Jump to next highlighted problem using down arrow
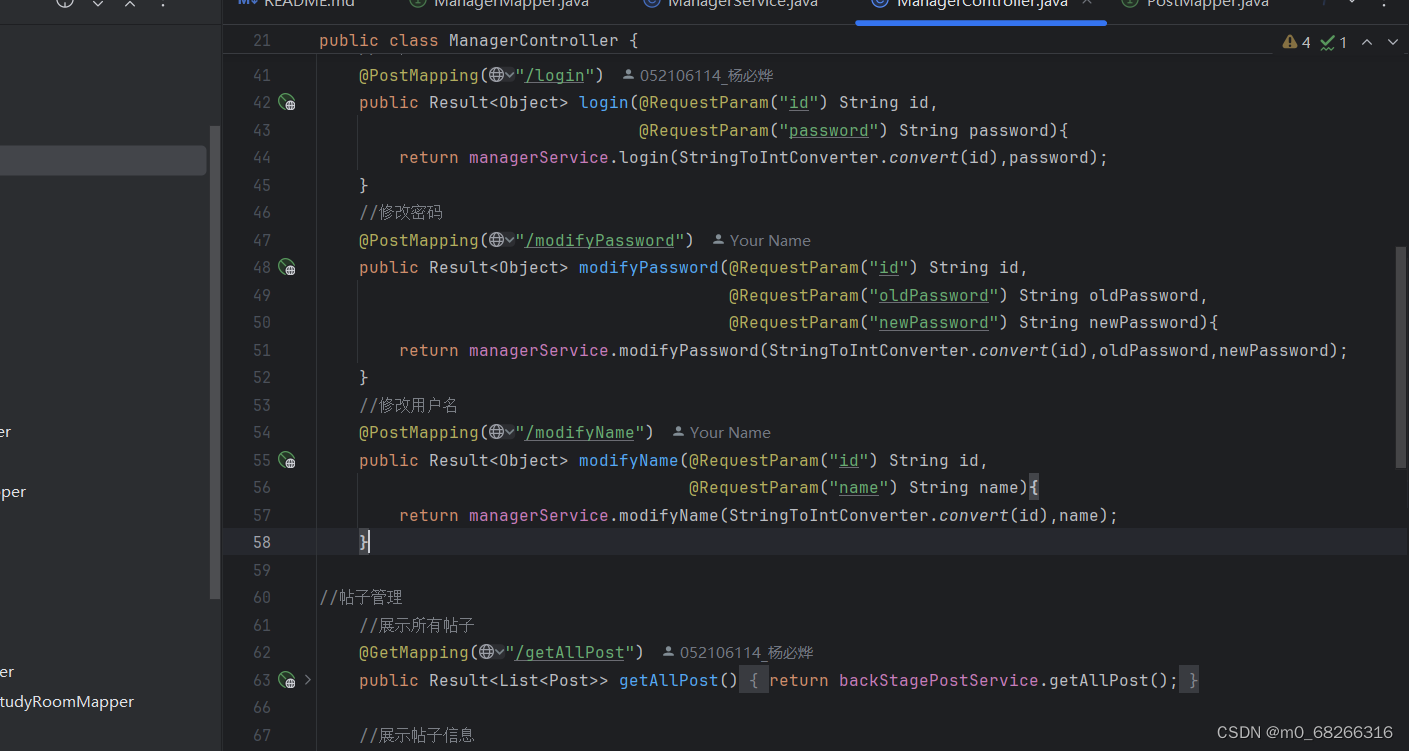Screen dimensions: 1409x751 (1392, 42)
